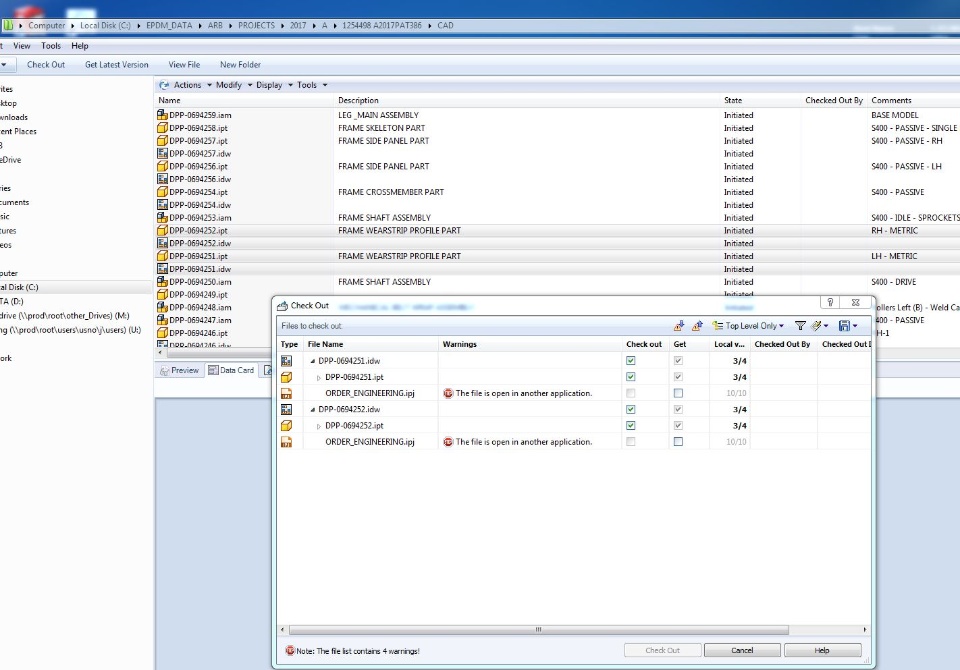The image size is (960, 670).
Task: Click the assembly icon of DPP-0694259.iam
Action: 162,115
